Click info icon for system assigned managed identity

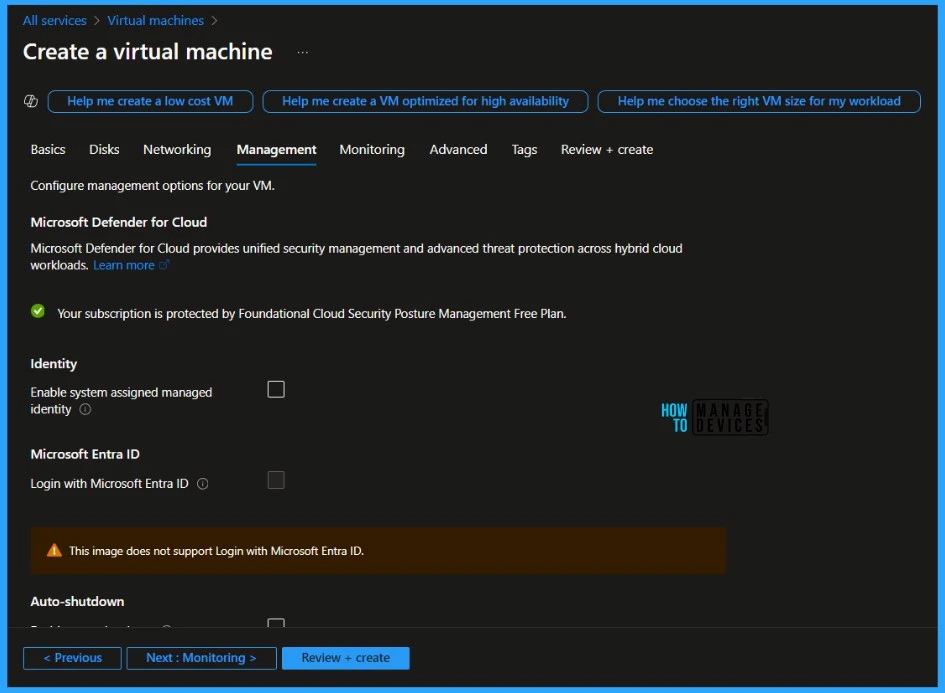[x=86, y=410]
